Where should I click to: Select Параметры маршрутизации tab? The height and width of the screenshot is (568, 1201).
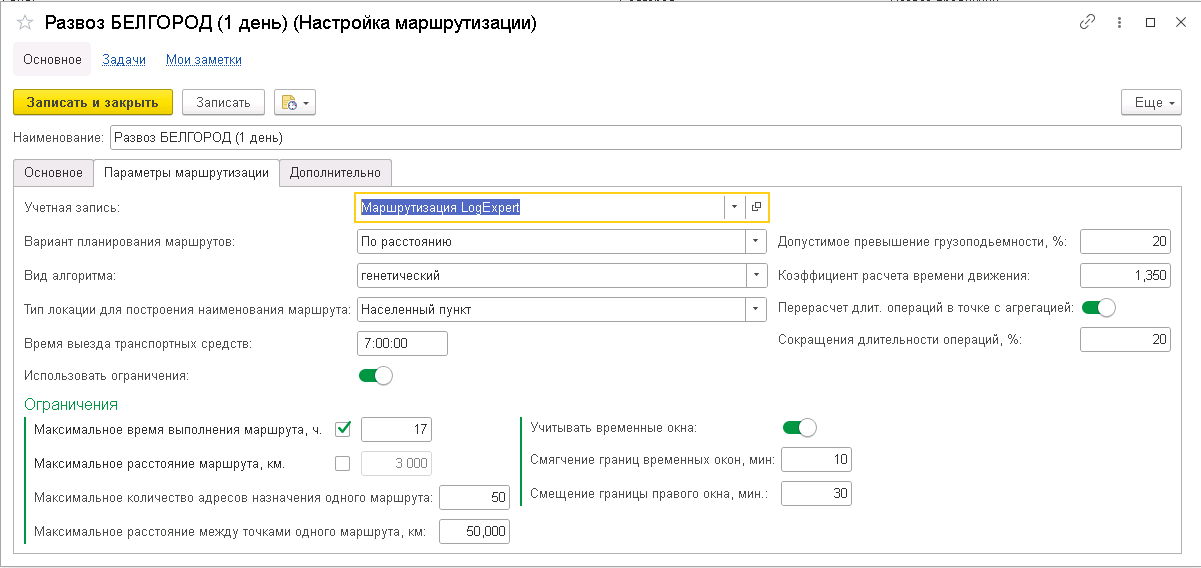coord(186,172)
